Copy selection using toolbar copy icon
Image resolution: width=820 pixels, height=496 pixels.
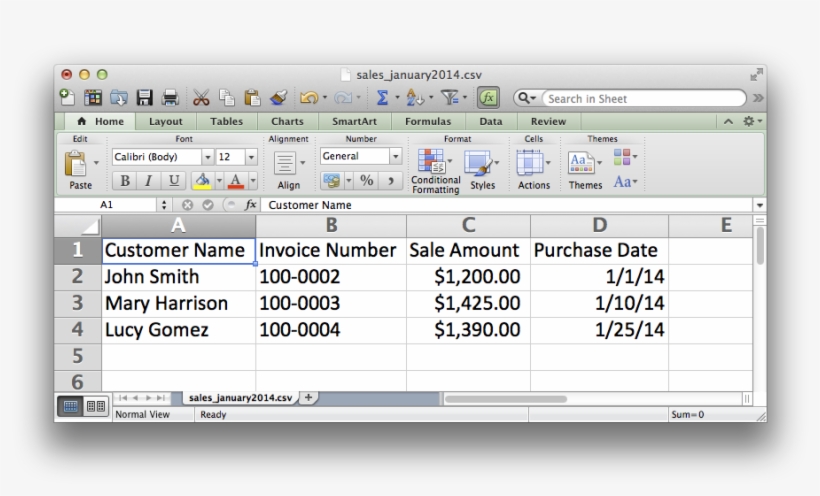click(x=226, y=98)
